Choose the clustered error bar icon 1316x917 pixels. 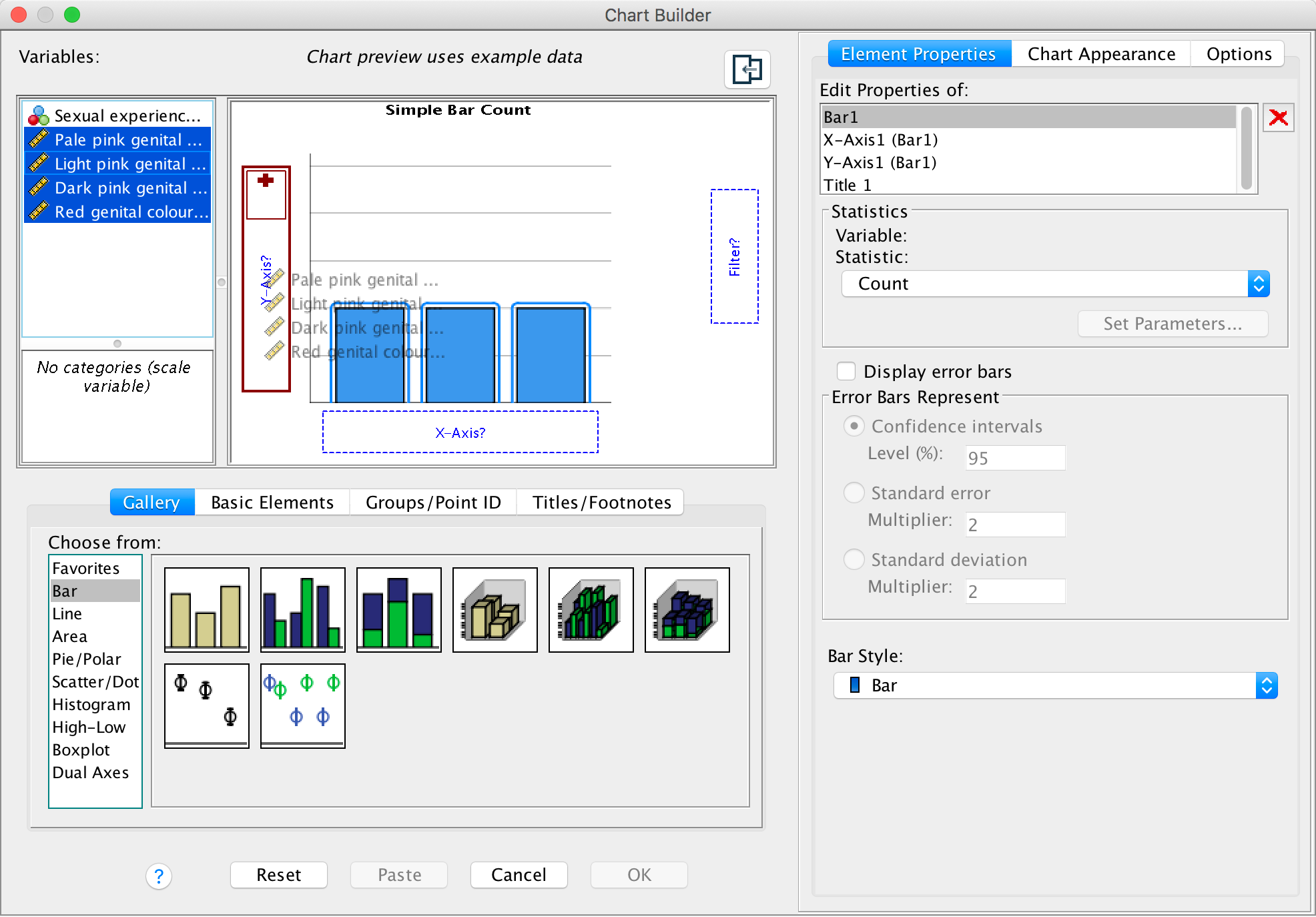point(302,705)
